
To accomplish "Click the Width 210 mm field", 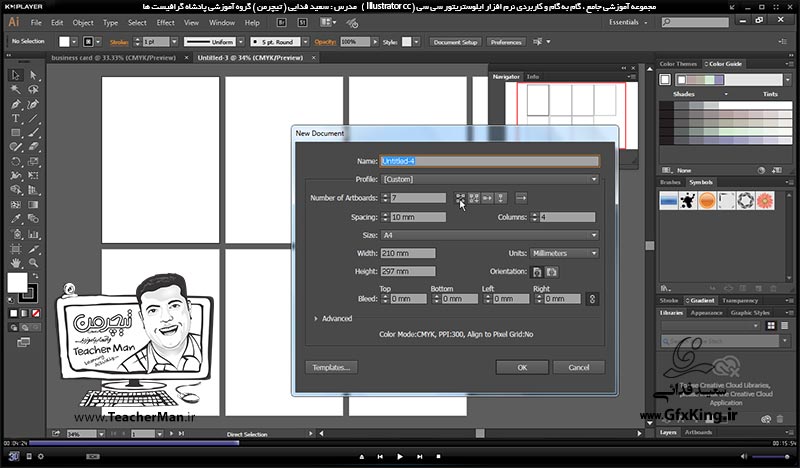I will (408, 253).
